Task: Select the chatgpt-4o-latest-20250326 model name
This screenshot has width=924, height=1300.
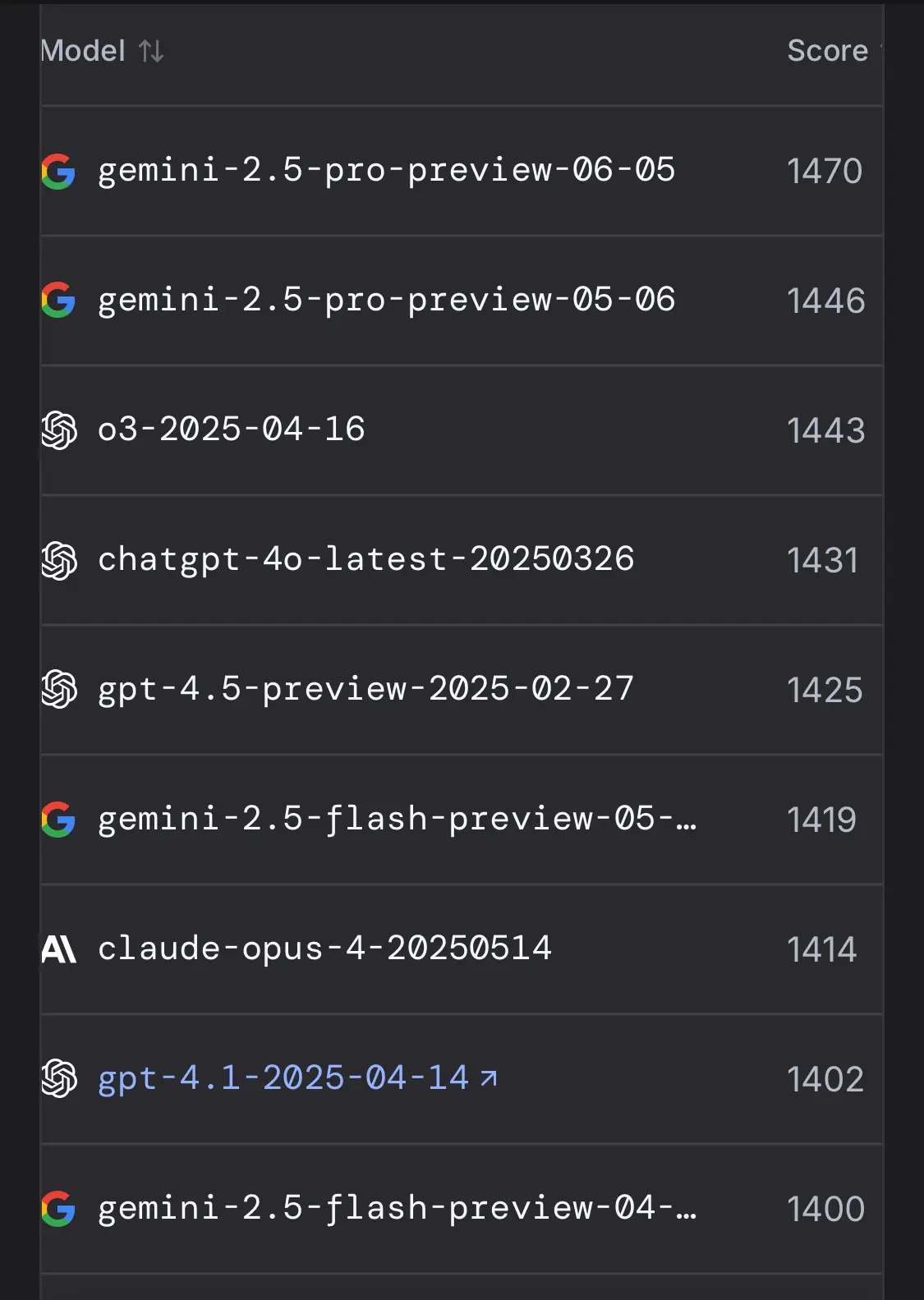Action: point(365,560)
